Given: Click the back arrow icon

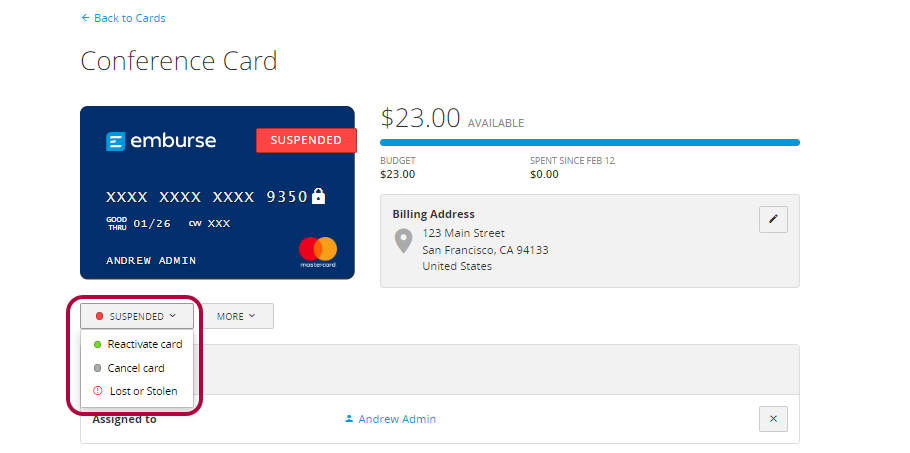Looking at the screenshot, I should click(85, 18).
